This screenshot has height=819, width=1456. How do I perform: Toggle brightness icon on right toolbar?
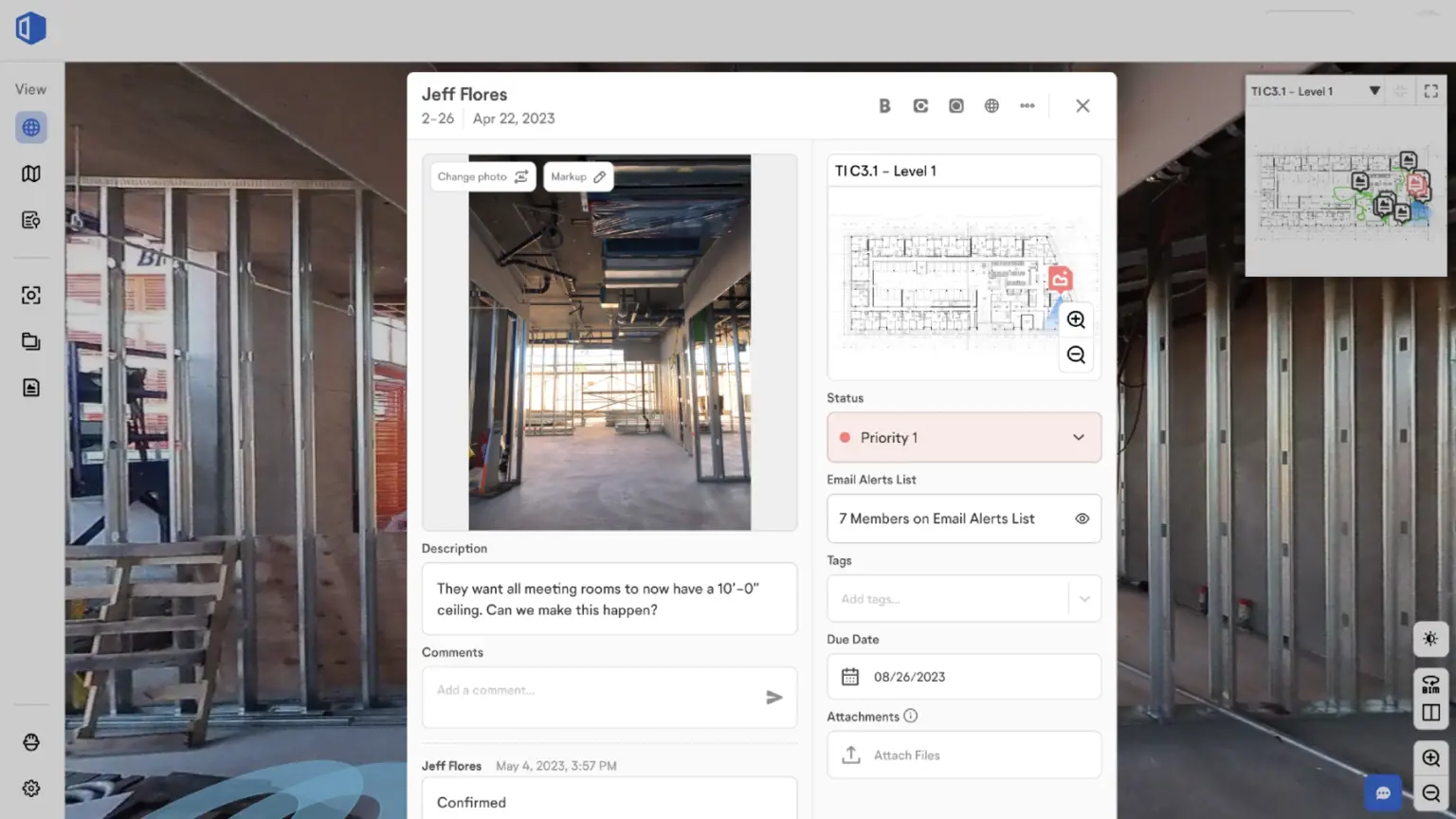click(1430, 639)
